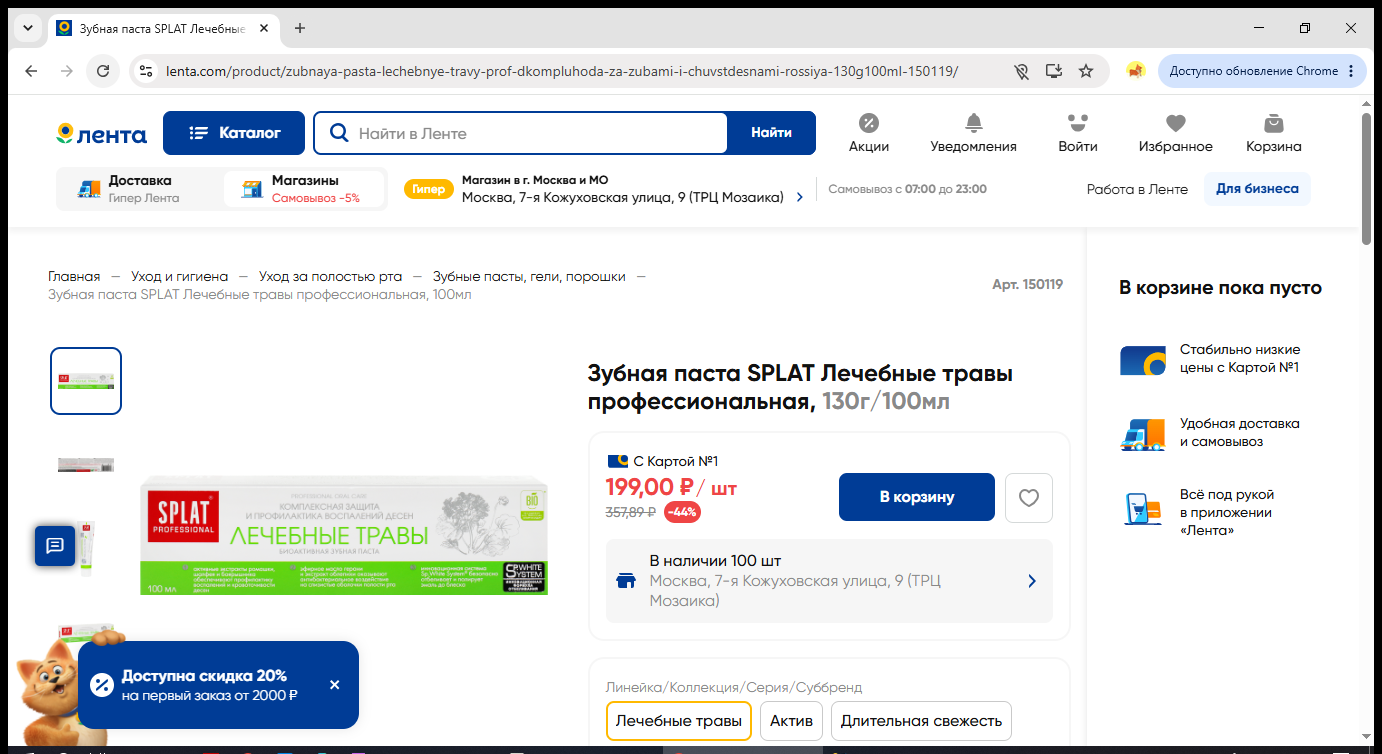
Task: Click the old price 357,89 ₽
Action: pyautogui.click(x=631, y=512)
